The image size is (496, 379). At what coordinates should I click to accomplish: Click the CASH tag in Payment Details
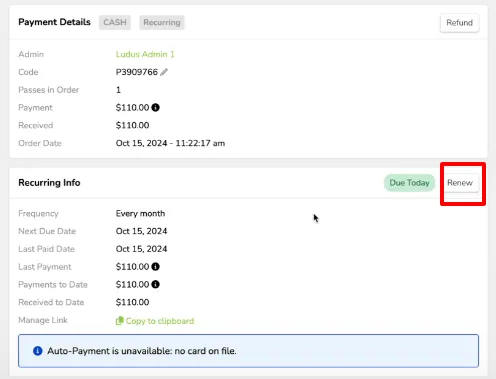pos(115,22)
